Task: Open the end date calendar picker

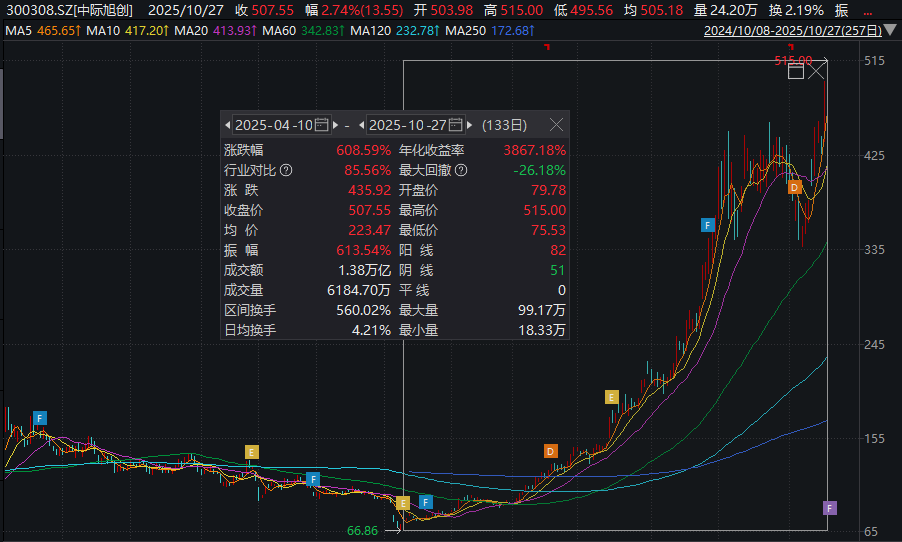Action: (456, 125)
